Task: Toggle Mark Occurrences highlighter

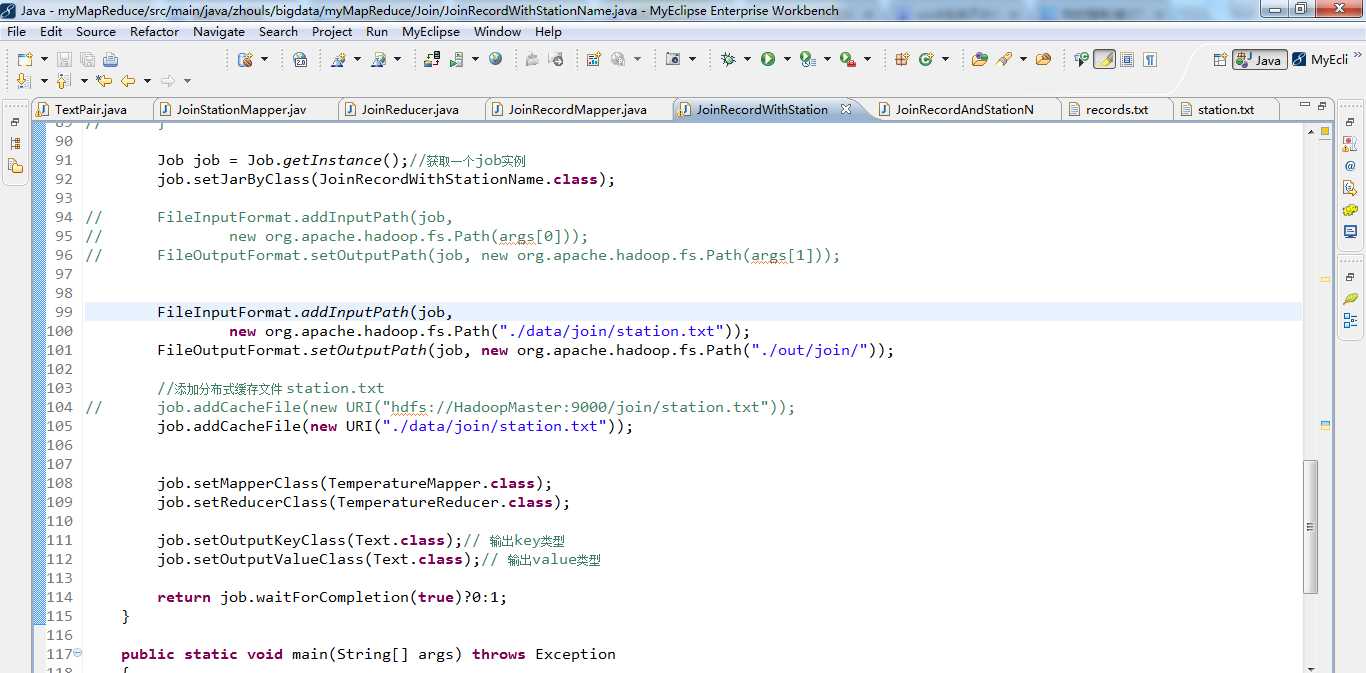Action: pos(1104,59)
